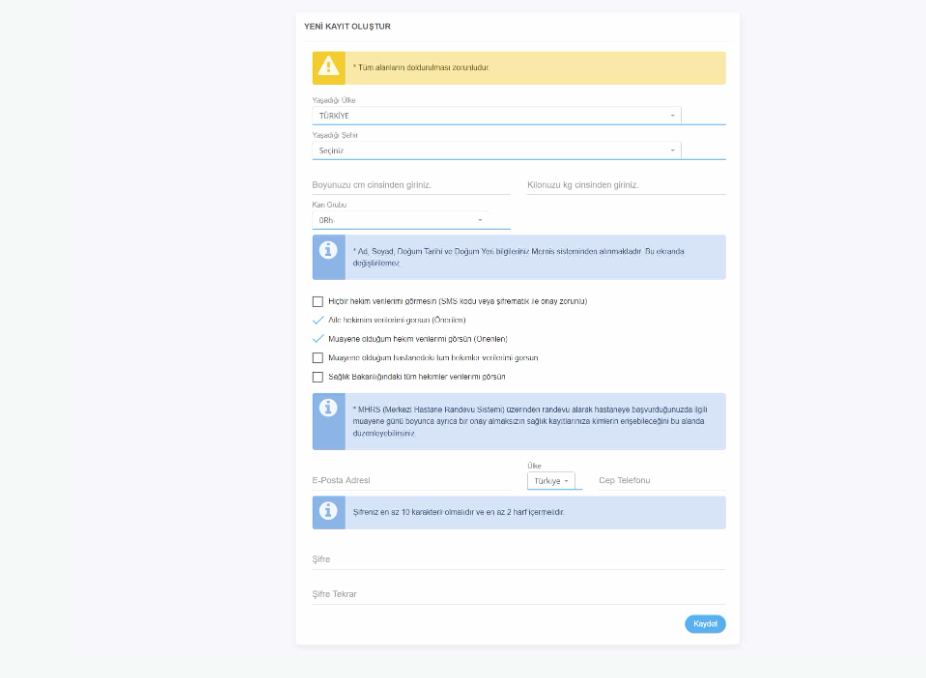Click the 'E-Posta Adresi' input field
The image size is (926, 678).
(415, 481)
